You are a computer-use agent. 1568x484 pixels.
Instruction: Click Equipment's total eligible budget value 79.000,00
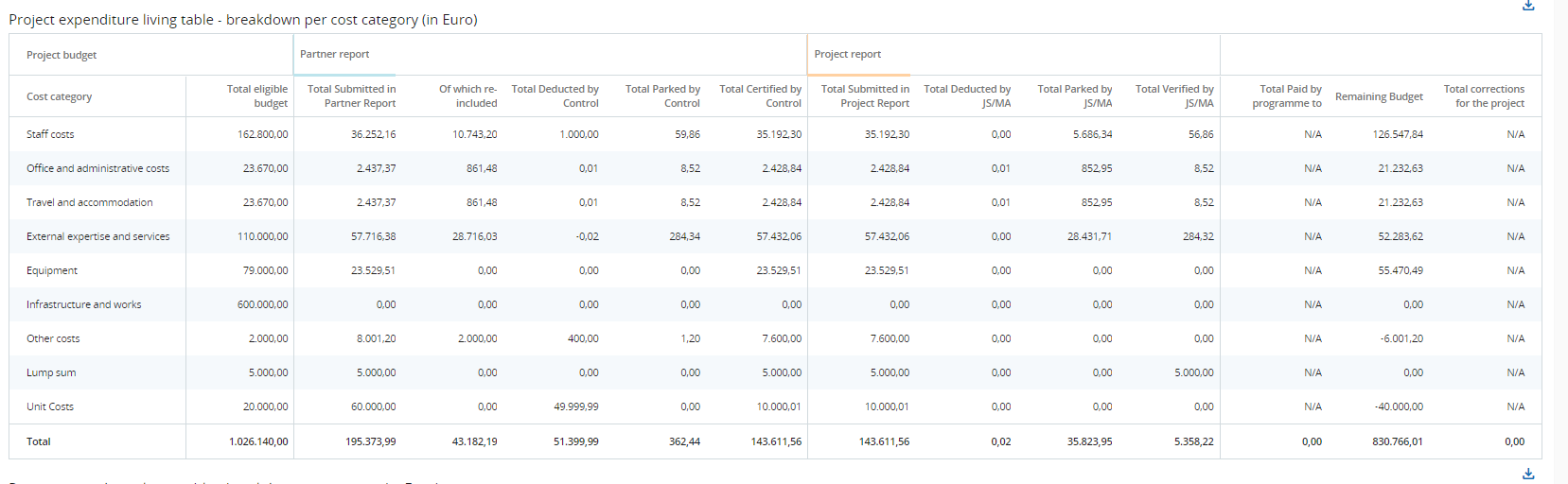point(266,270)
